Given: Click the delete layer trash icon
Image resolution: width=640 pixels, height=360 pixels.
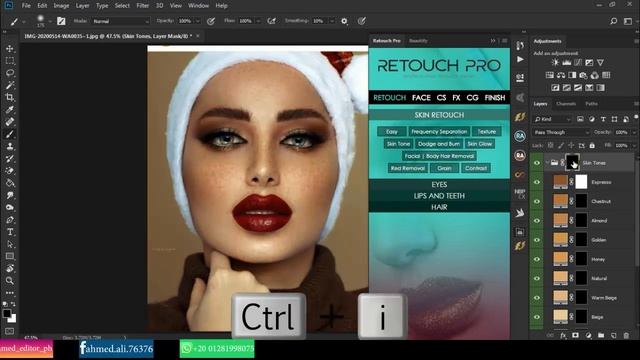Looking at the screenshot, I should [626, 336].
